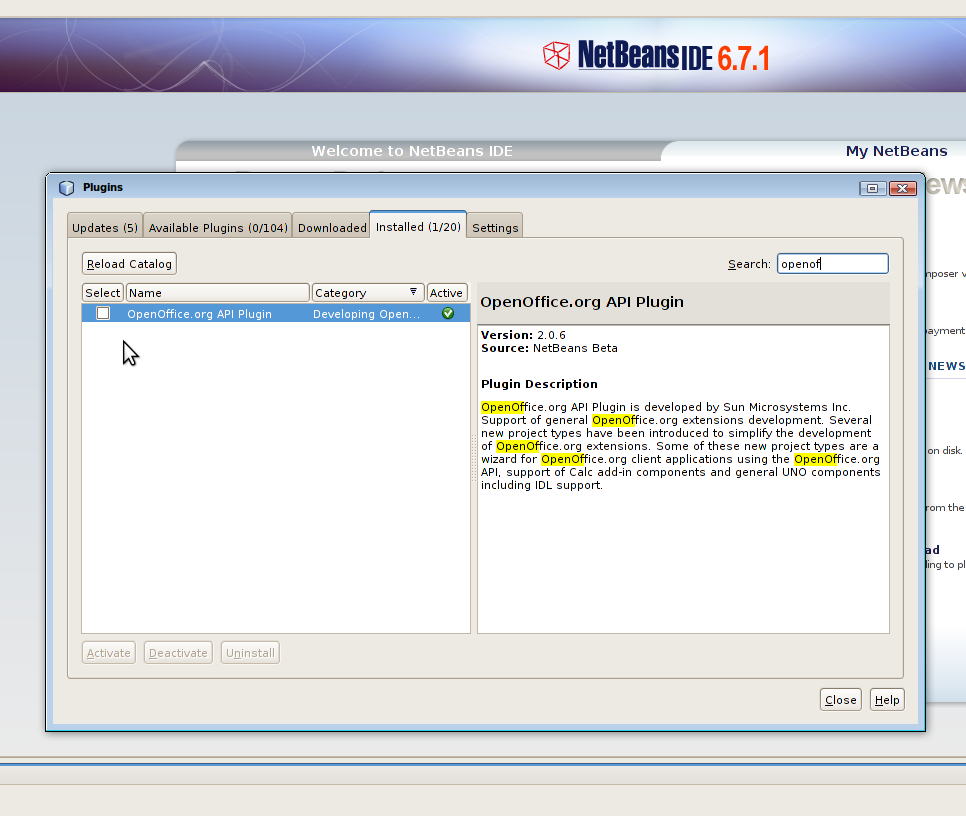This screenshot has height=816, width=966.
Task: Maximize the Plugins dialog window
Action: (872, 188)
